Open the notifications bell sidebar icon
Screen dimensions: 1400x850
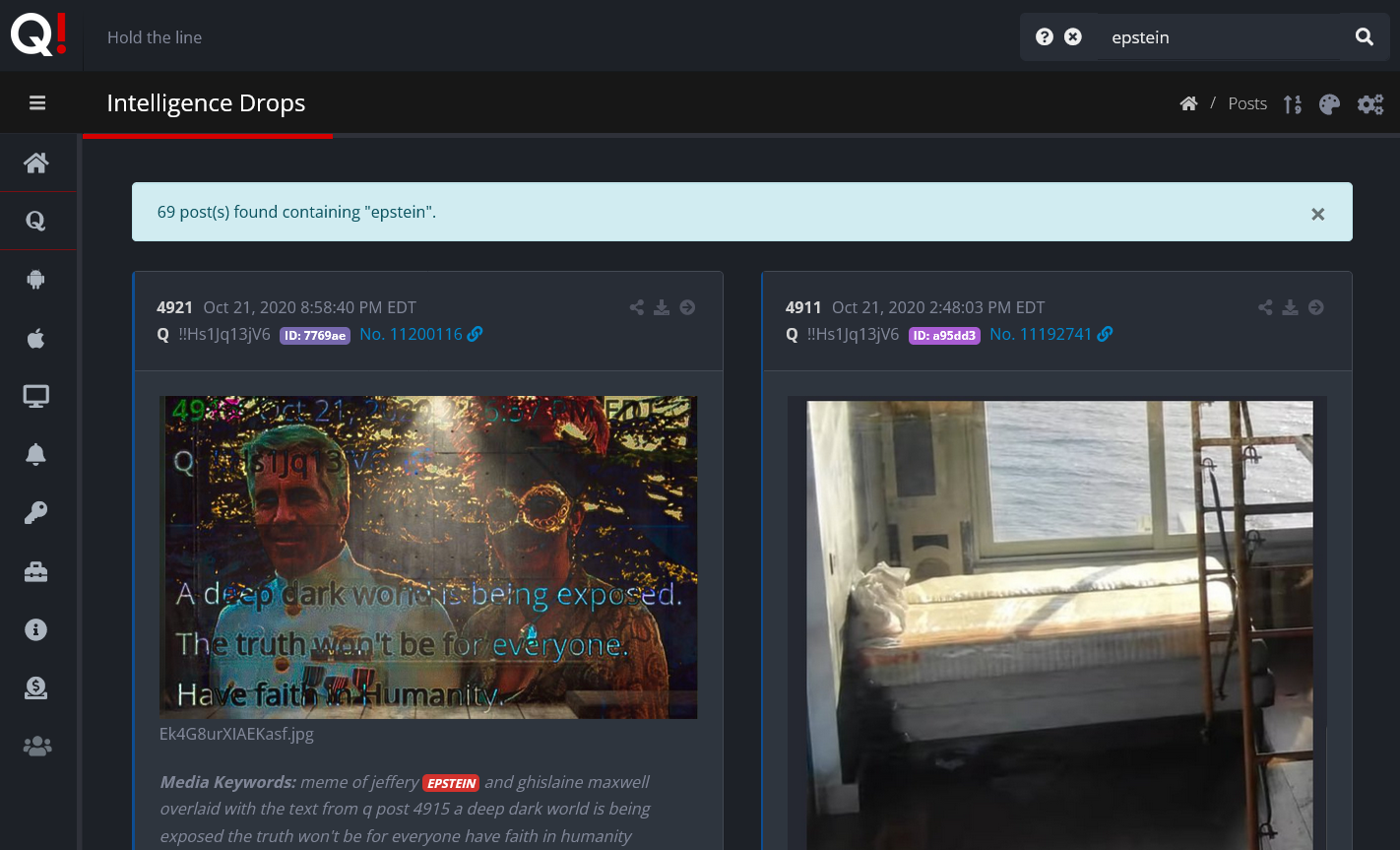pos(36,454)
